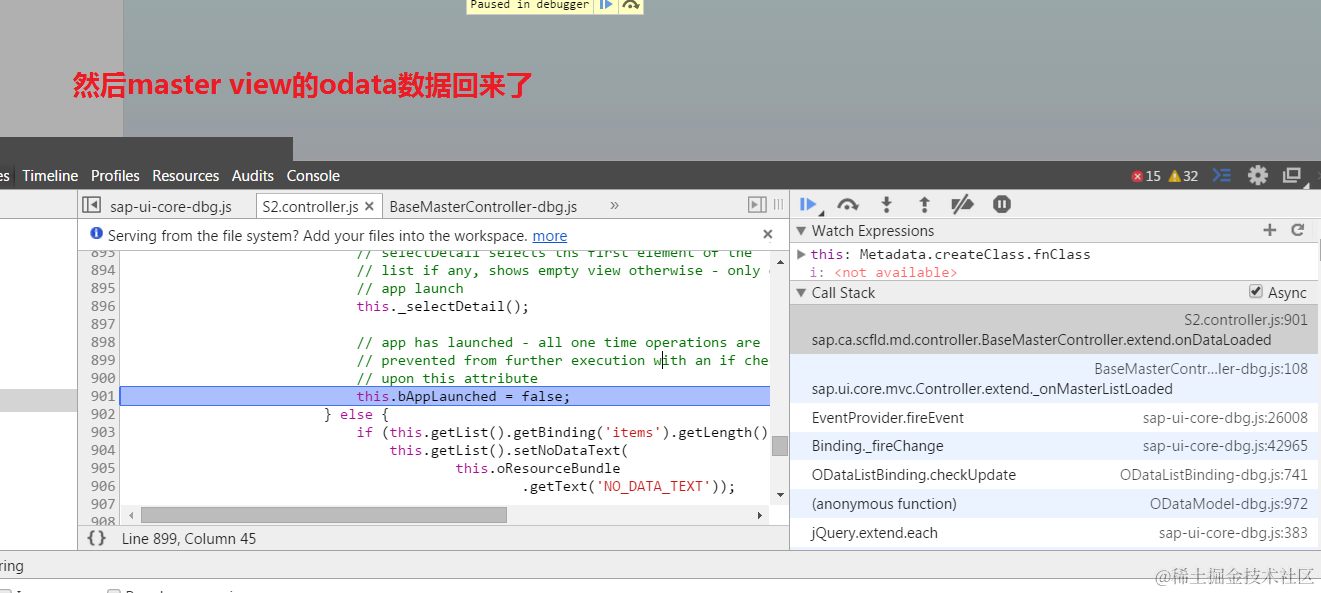Open DevTools settings gear
The width and height of the screenshot is (1321, 593).
[1258, 175]
